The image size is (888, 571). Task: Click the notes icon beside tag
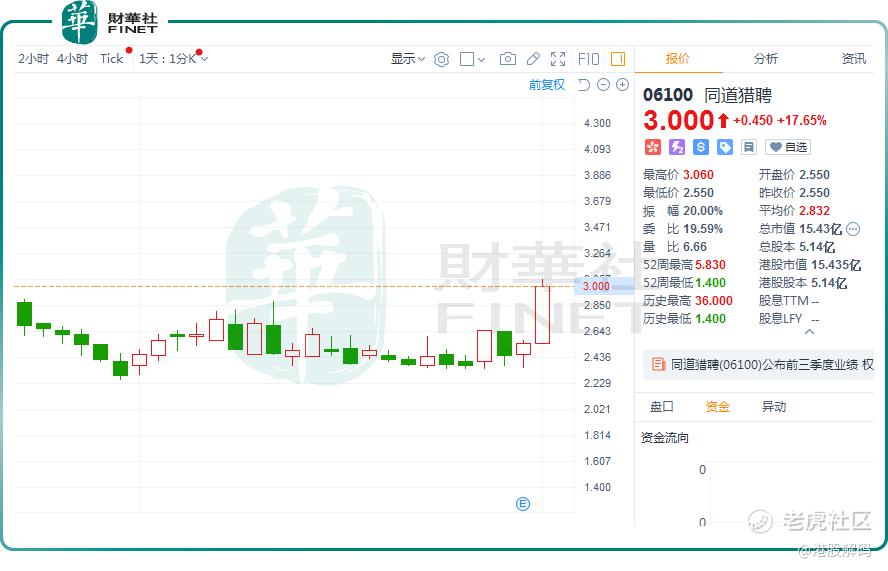pyautogui.click(x=749, y=147)
